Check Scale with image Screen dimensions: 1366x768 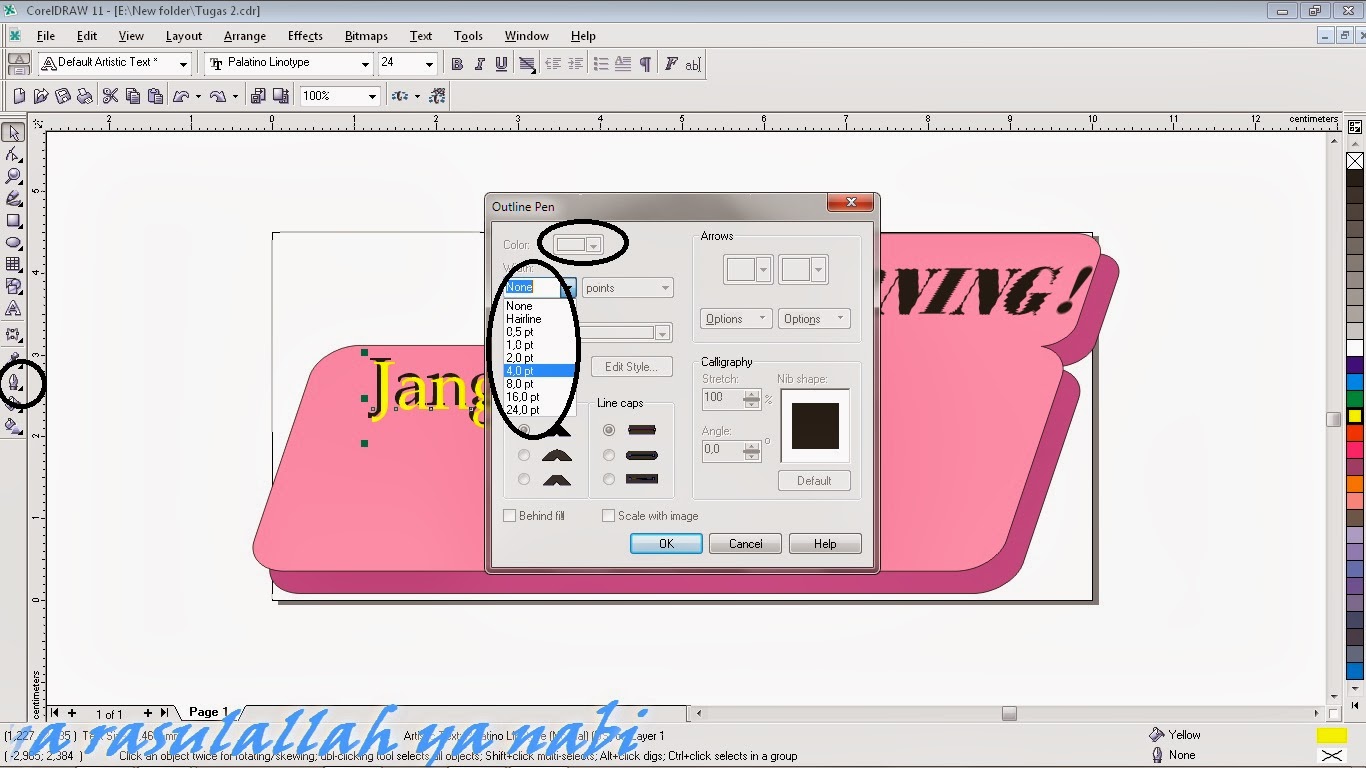[608, 515]
